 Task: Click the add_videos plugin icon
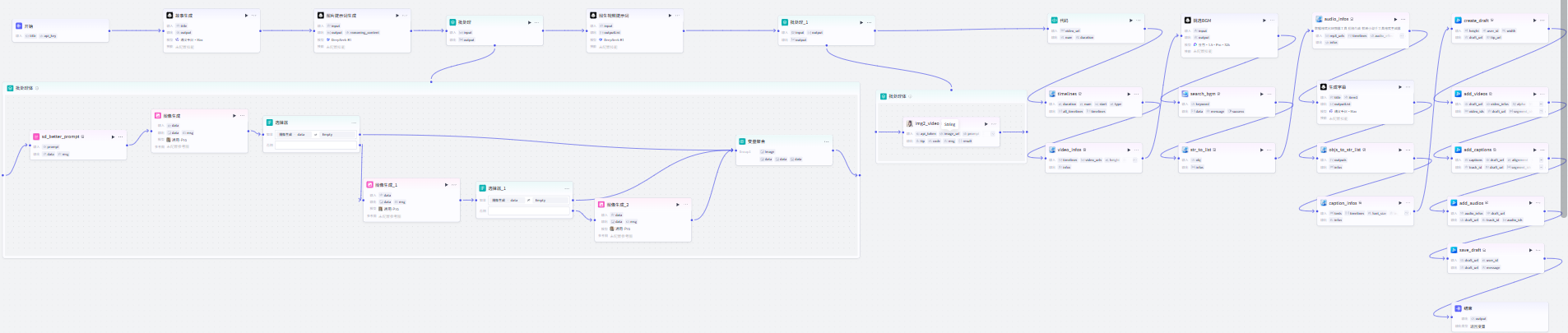click(x=1458, y=94)
